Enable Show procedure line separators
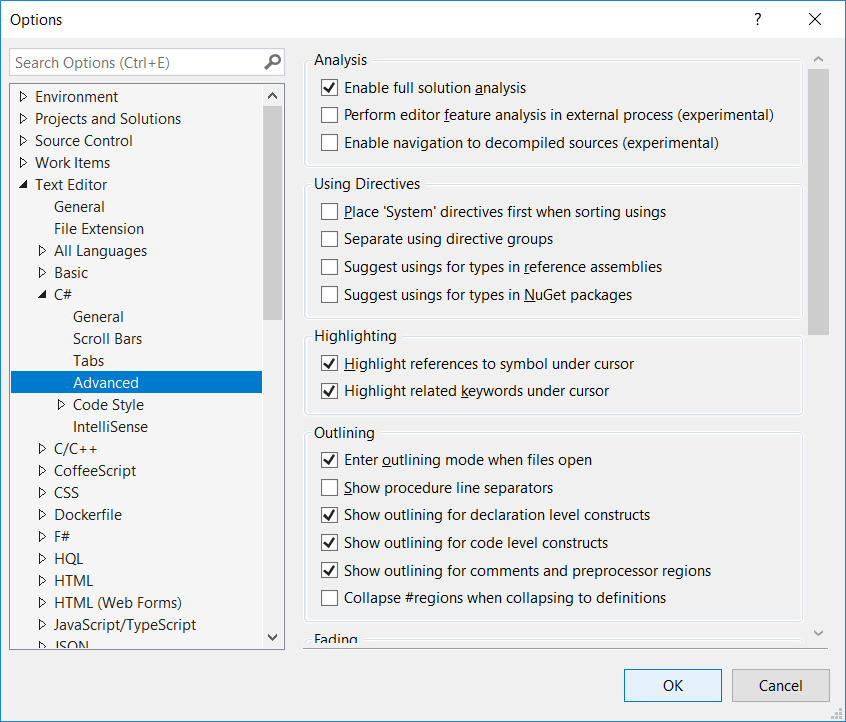The width and height of the screenshot is (846, 722). [x=329, y=488]
